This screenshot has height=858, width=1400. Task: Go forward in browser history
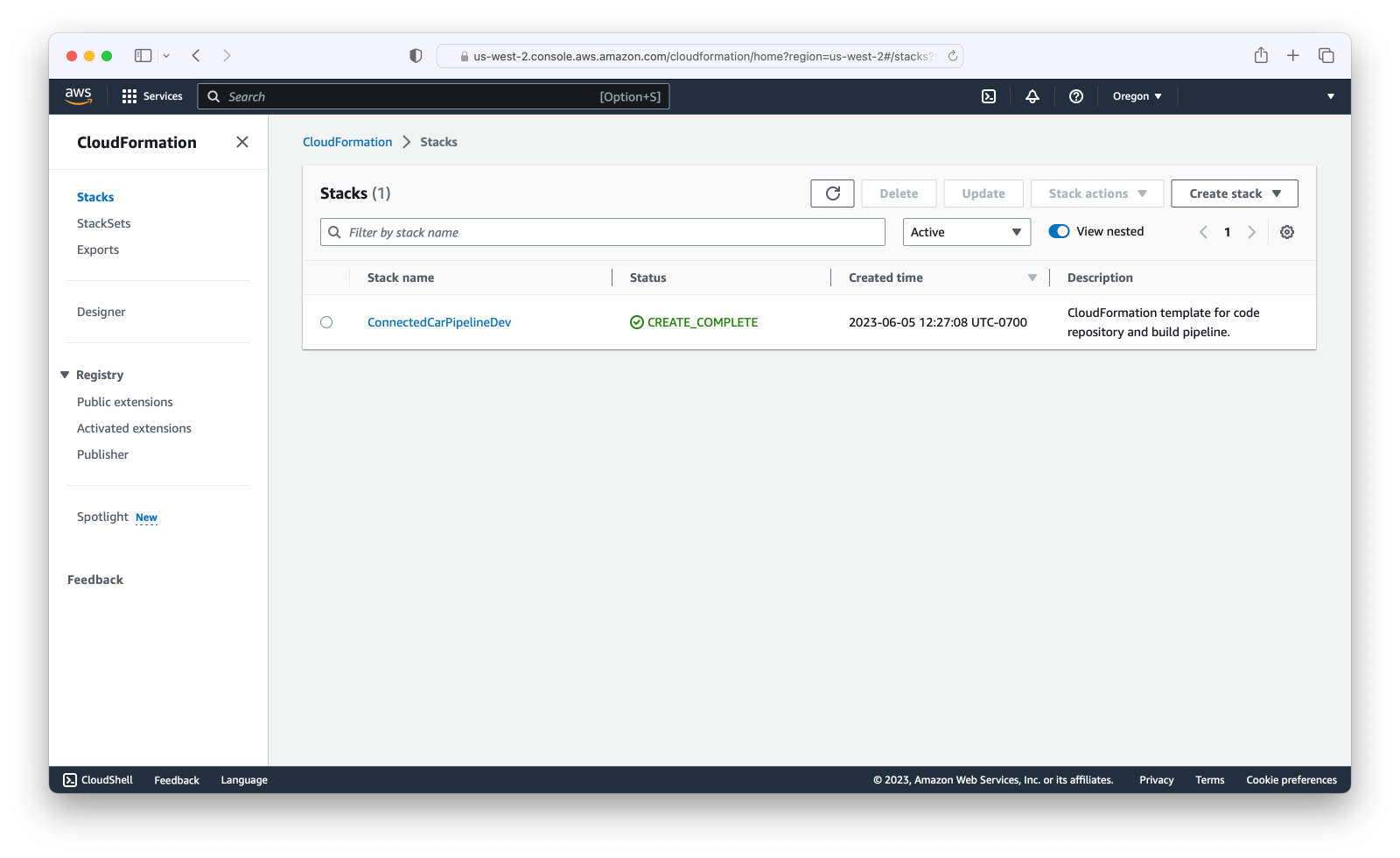(x=227, y=55)
